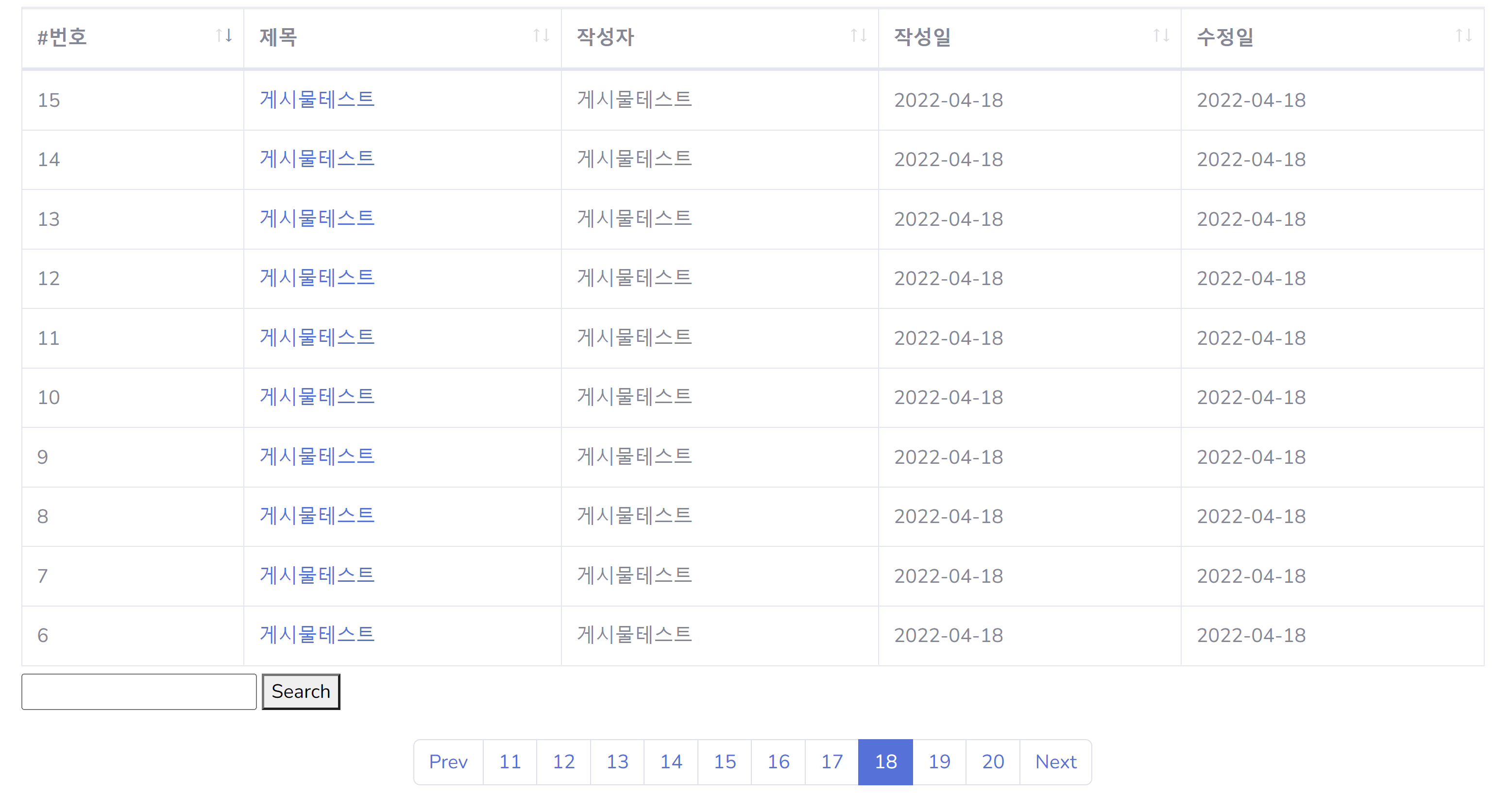The width and height of the screenshot is (1492, 812).
Task: Open post title in row 13
Action: pos(317,219)
